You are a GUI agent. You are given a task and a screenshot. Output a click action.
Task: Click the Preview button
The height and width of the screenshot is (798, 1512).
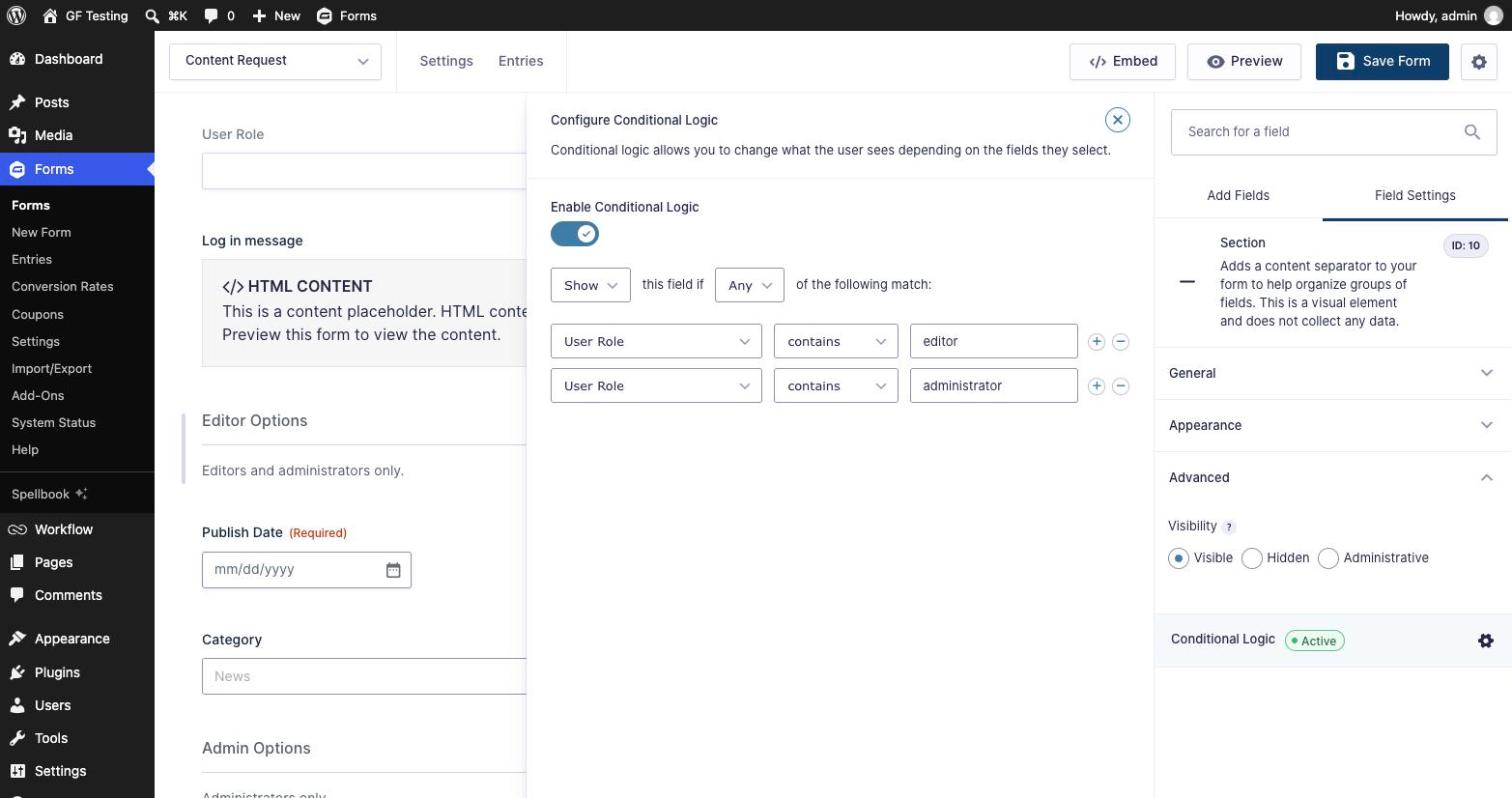pyautogui.click(x=1244, y=61)
